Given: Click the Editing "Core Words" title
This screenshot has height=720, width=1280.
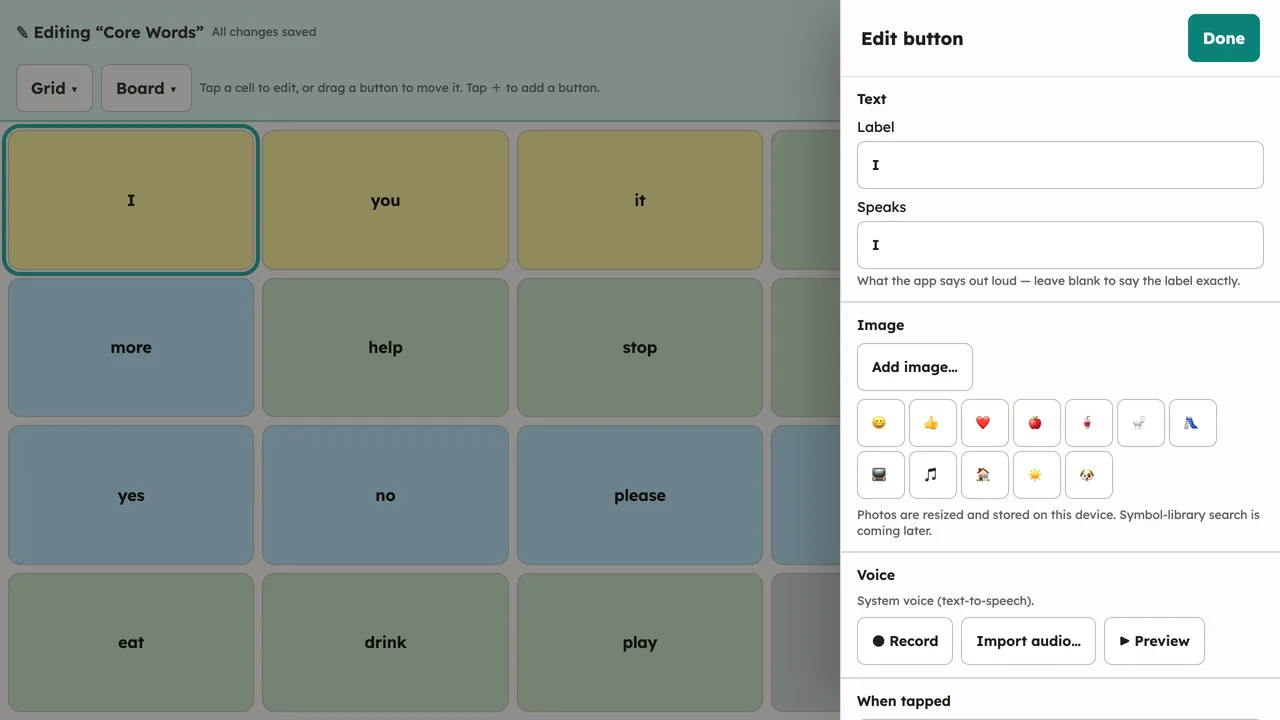Looking at the screenshot, I should point(108,32).
